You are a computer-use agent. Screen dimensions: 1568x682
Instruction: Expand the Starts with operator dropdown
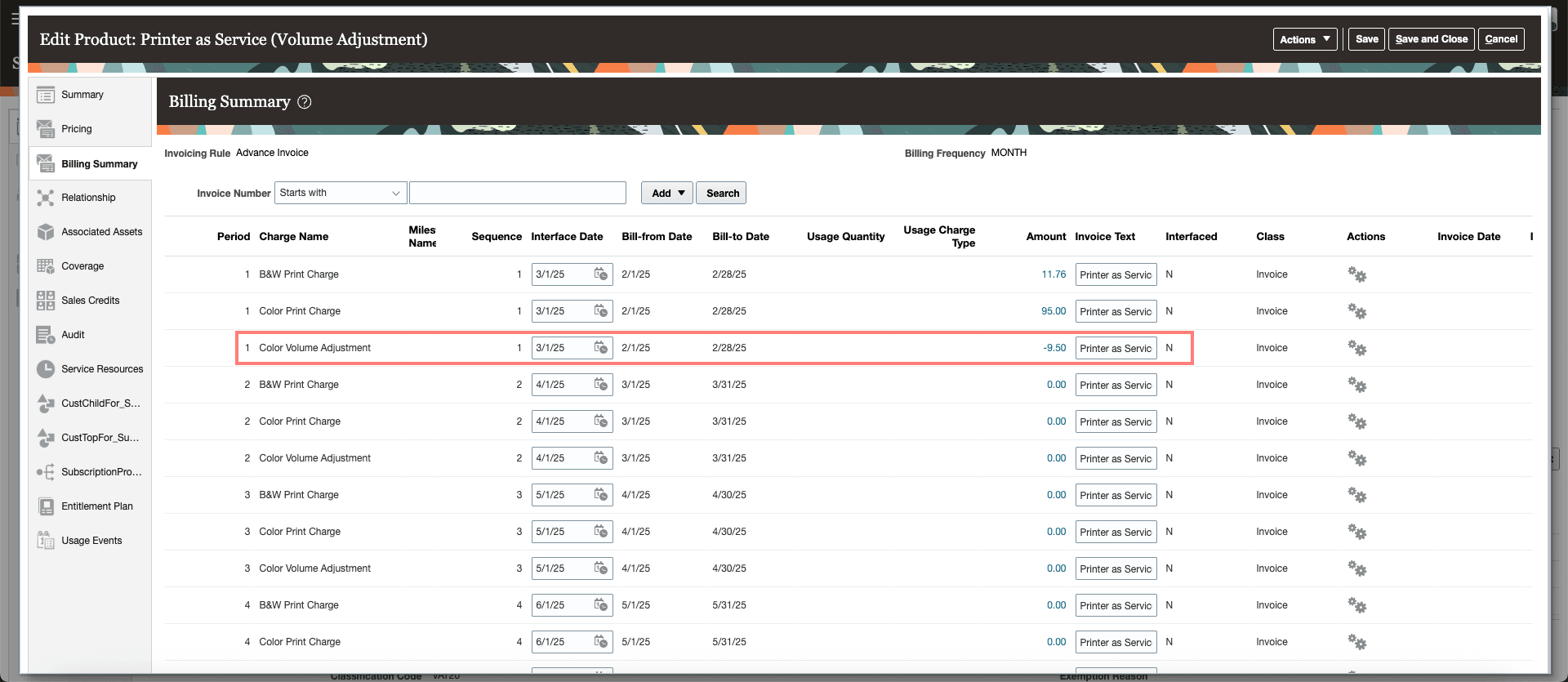[x=341, y=193]
